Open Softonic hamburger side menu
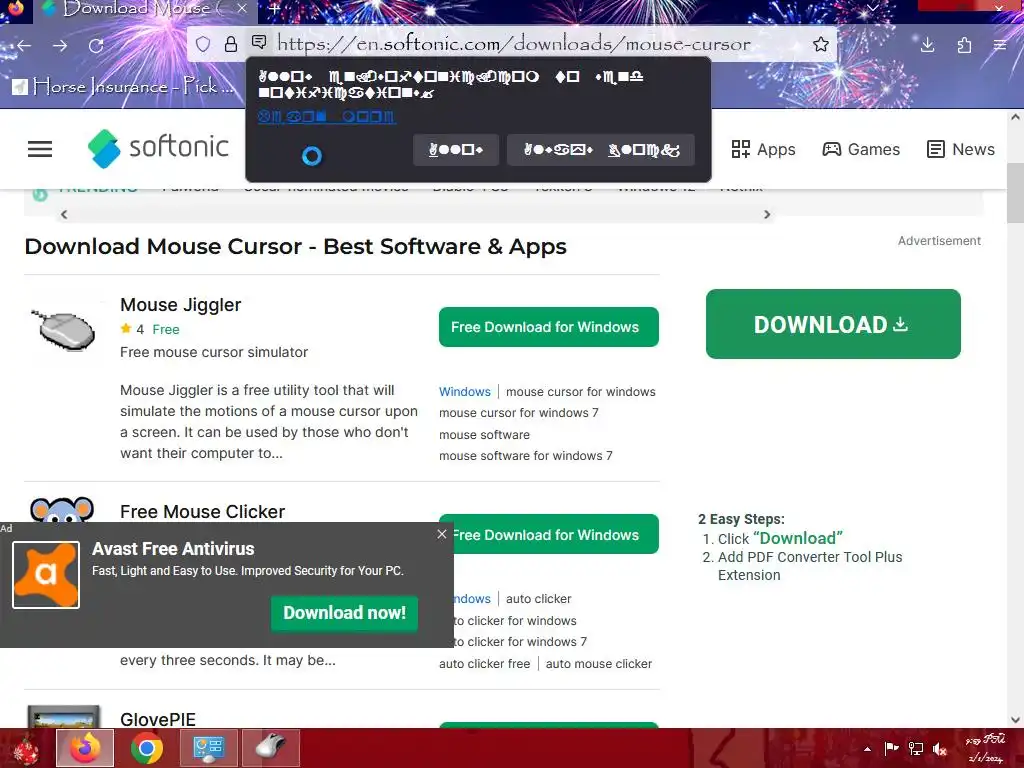 (x=40, y=149)
